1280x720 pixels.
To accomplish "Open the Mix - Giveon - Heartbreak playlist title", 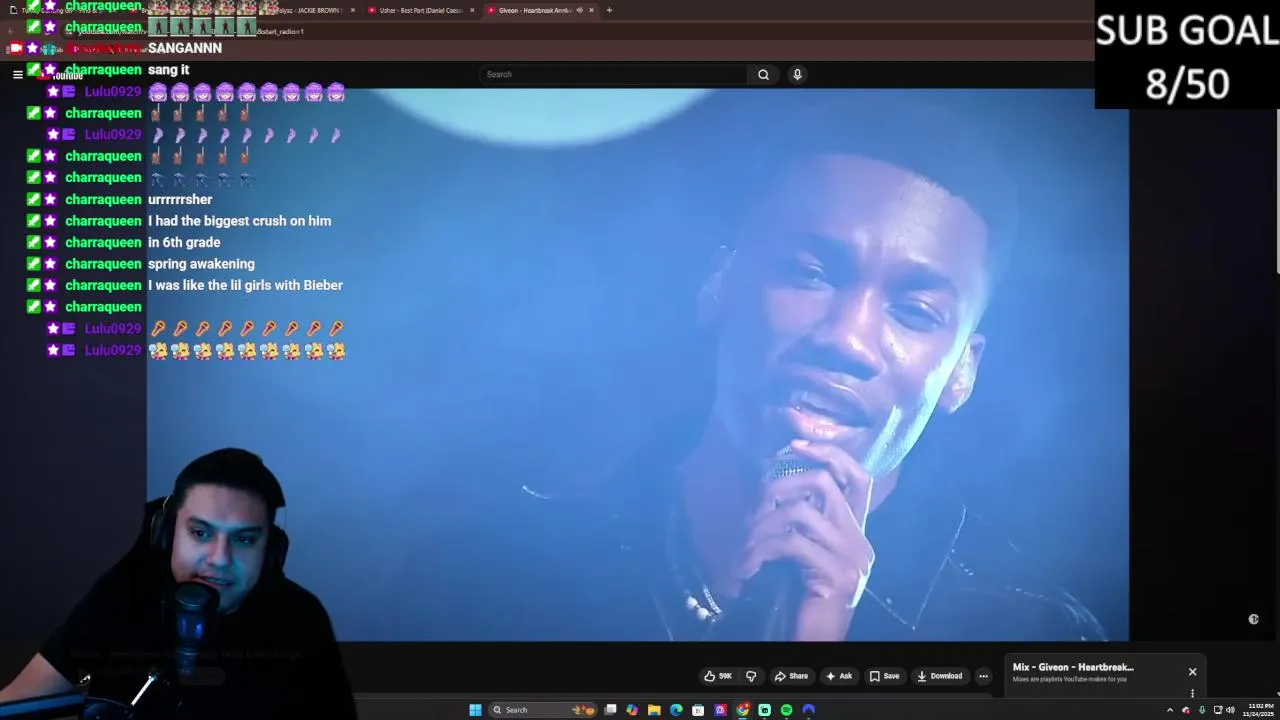I will point(1073,667).
